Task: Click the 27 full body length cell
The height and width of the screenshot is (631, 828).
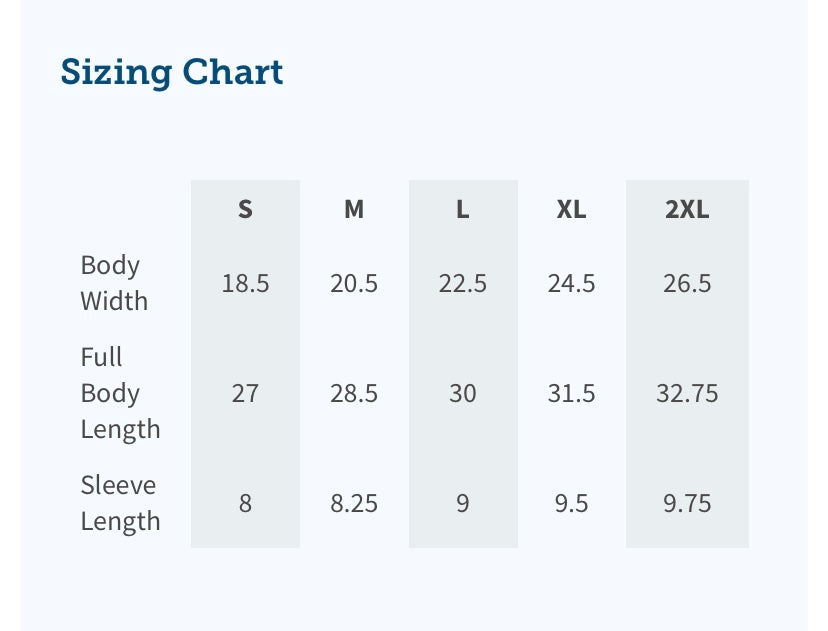Action: point(245,394)
